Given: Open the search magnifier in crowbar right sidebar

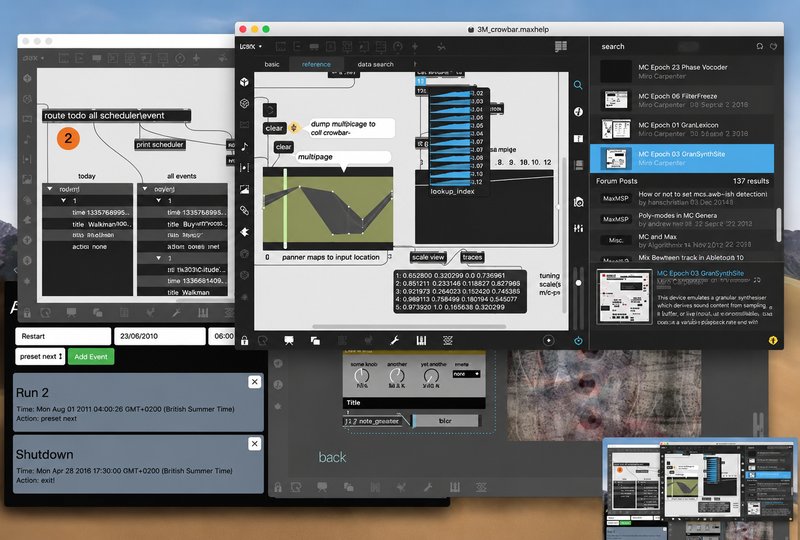Looking at the screenshot, I should pyautogui.click(x=578, y=85).
